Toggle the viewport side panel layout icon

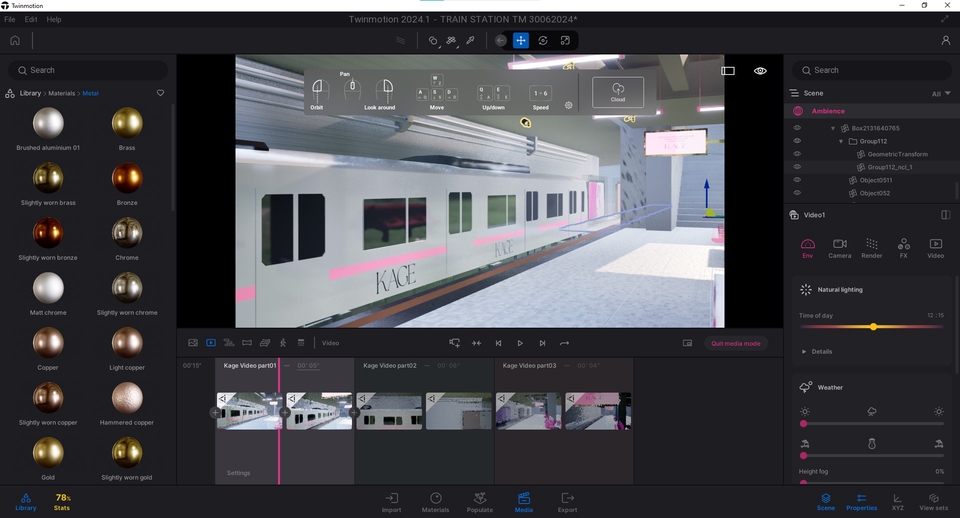pos(727,71)
